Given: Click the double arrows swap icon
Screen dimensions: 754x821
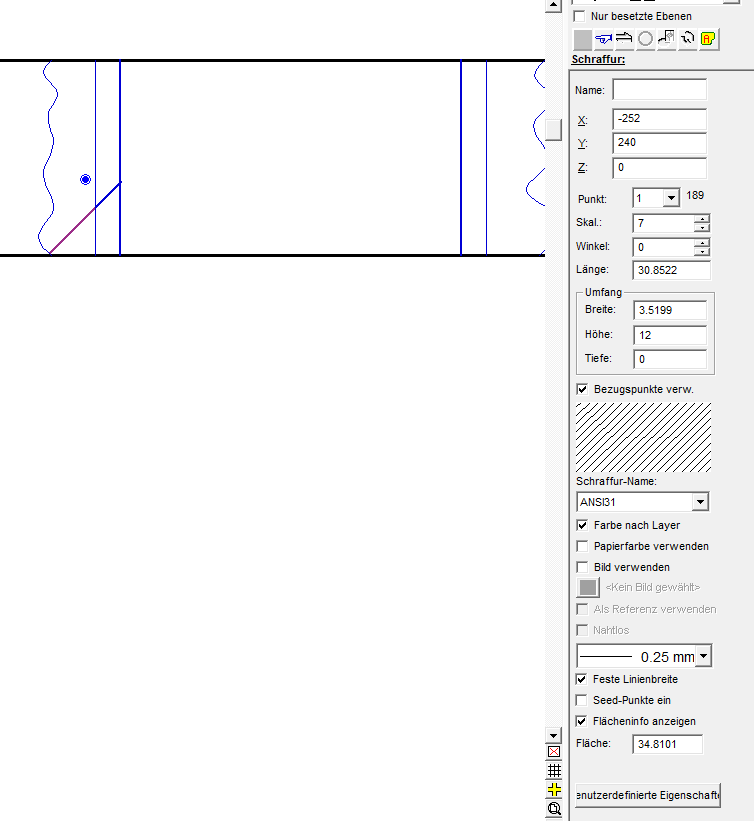Looking at the screenshot, I should [x=625, y=39].
